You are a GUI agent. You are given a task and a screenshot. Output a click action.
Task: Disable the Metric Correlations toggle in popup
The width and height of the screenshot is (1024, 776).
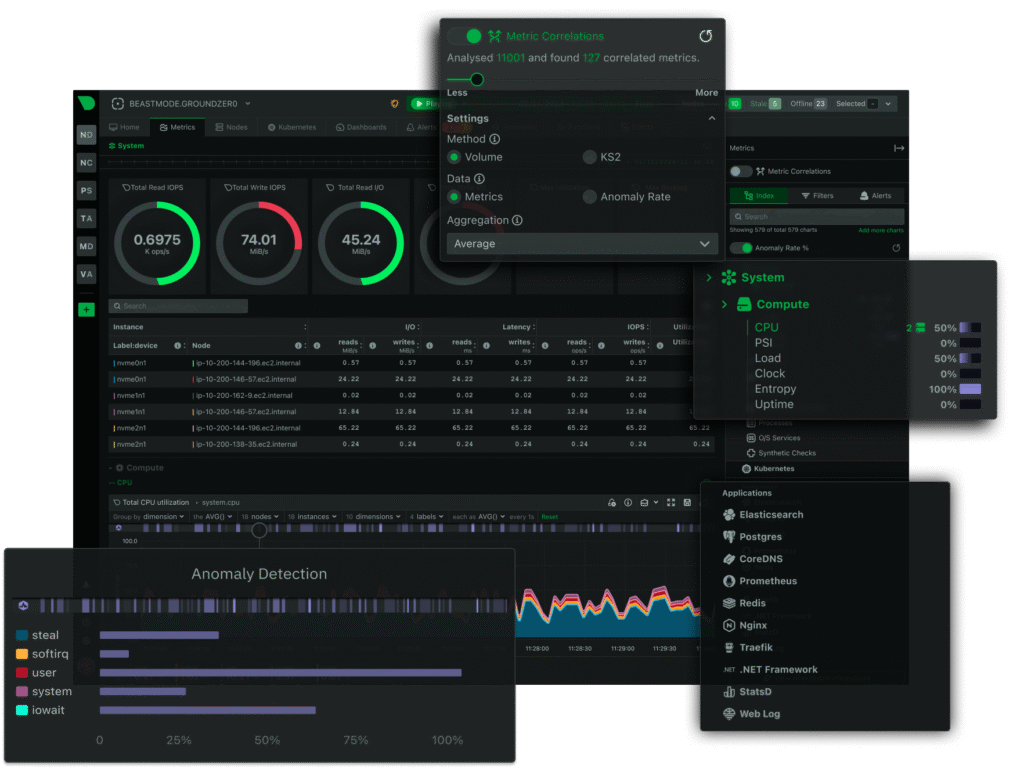pos(464,36)
